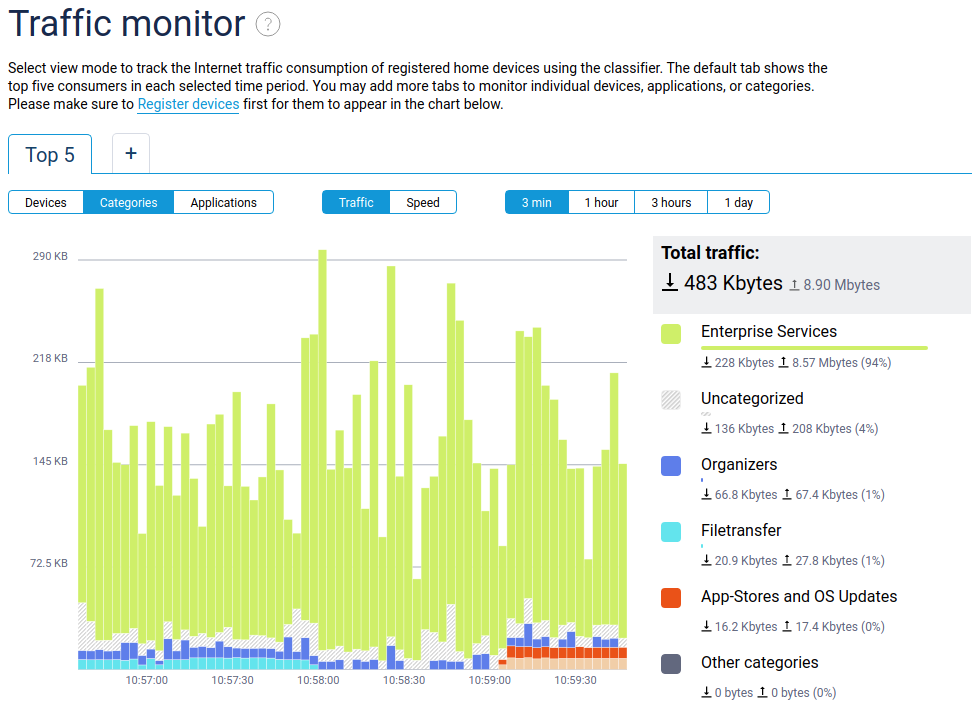The height and width of the screenshot is (714, 980).
Task: Select the 1 hour time period
Action: coord(601,203)
